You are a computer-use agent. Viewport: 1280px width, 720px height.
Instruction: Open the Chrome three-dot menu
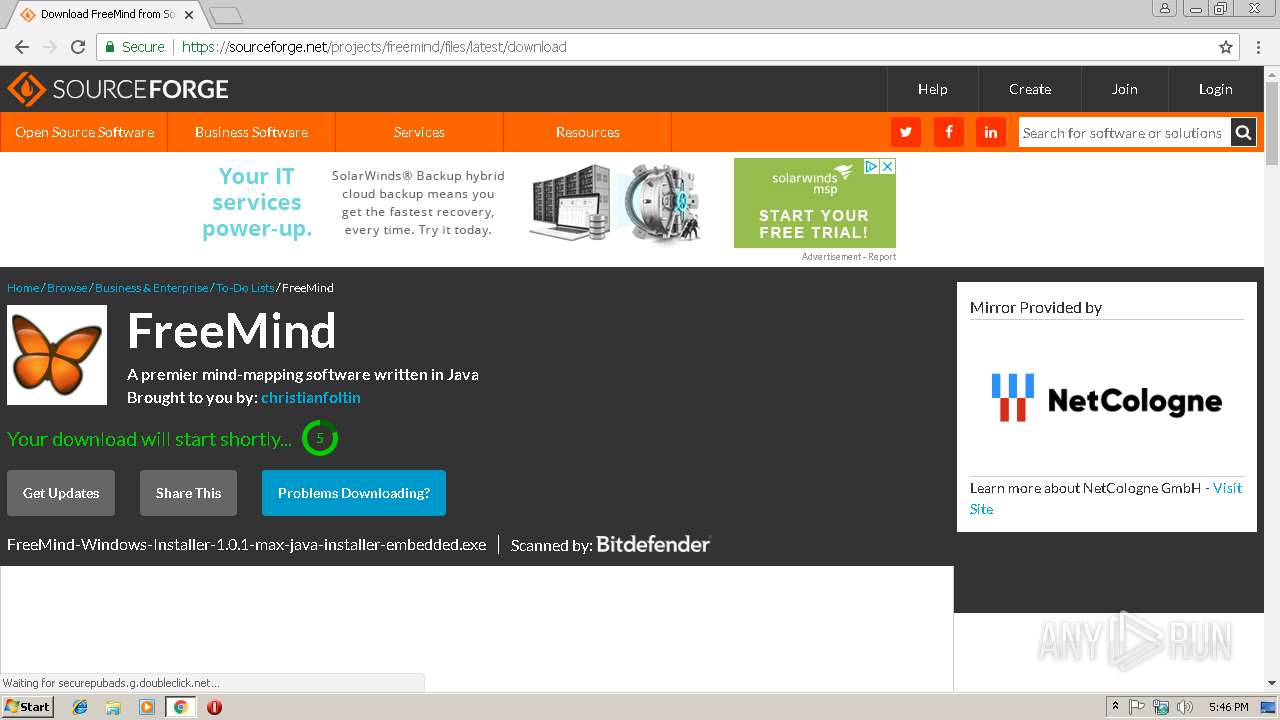(x=1256, y=47)
